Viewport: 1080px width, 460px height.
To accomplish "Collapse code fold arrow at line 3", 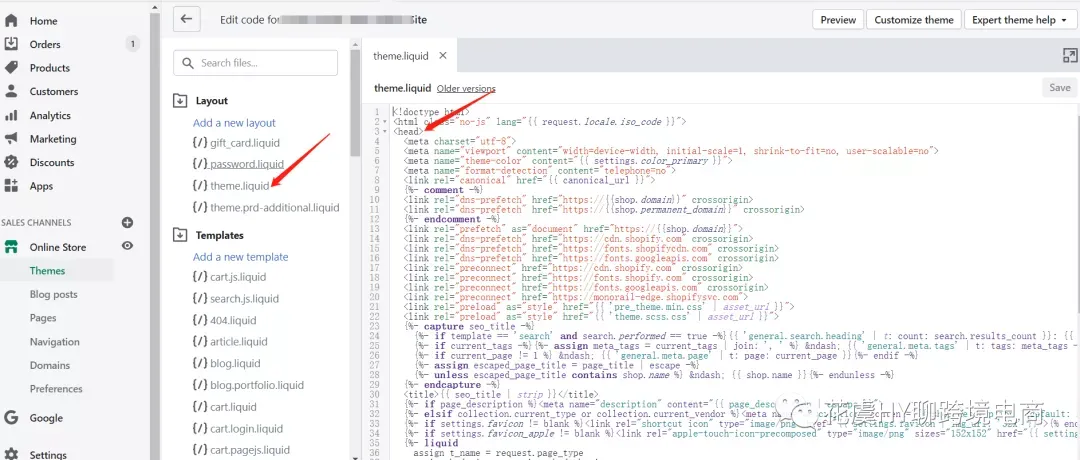I will click(x=385, y=131).
